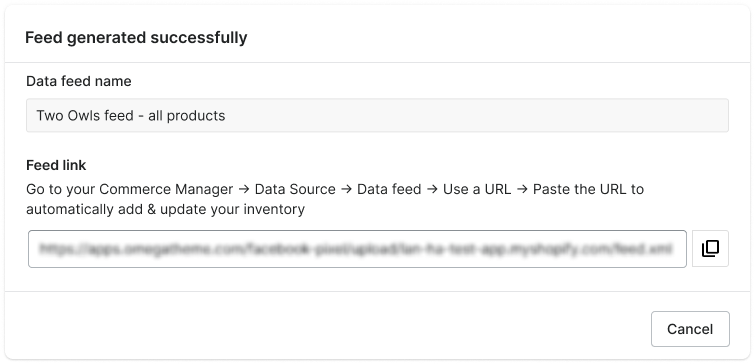Screen dimensions: 755x364
Task: Click the bold 'Feed link' label
Action: (x=56, y=165)
